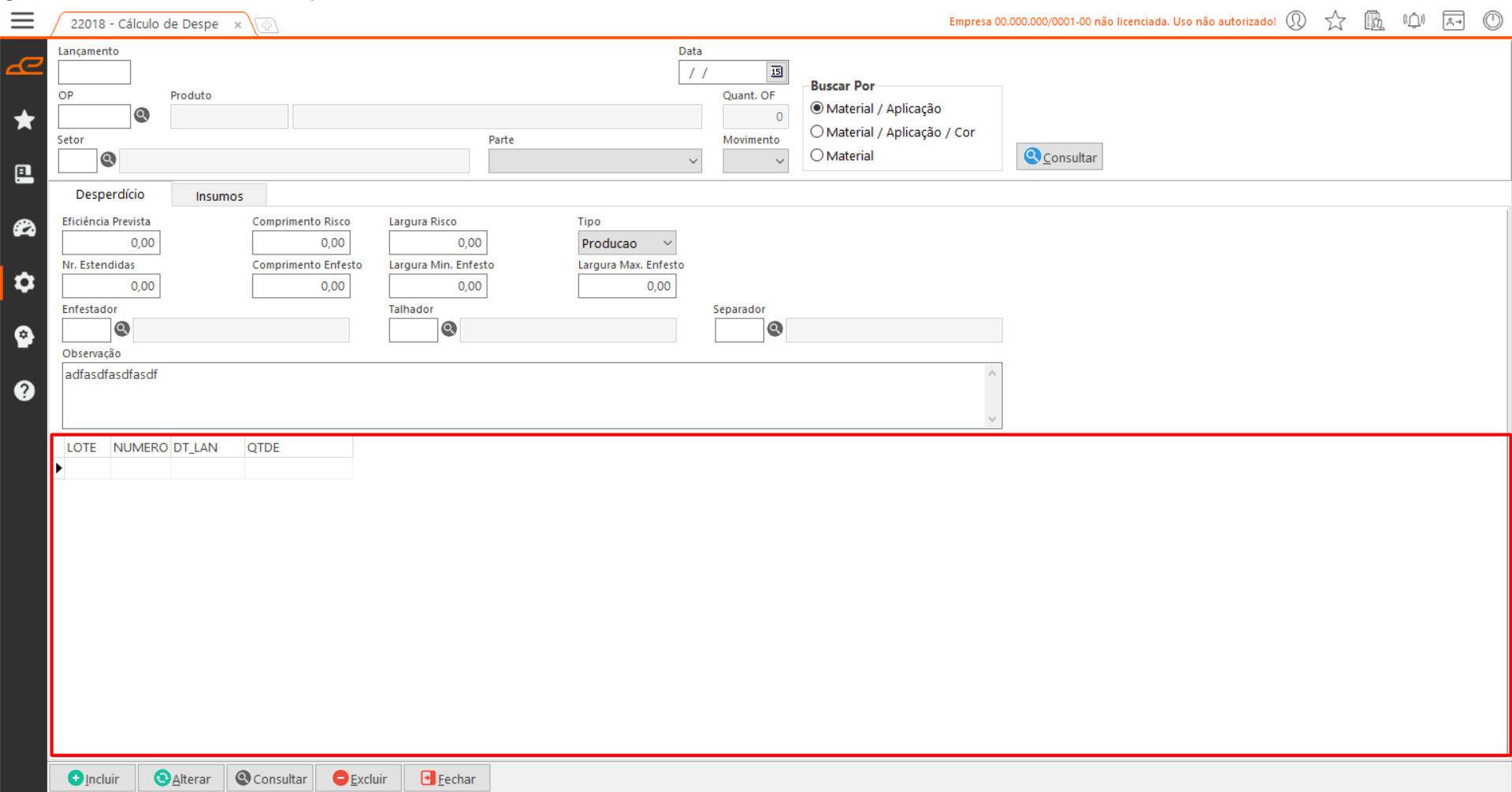The width and height of the screenshot is (1512, 792).
Task: Click the Excluir button
Action: click(359, 779)
